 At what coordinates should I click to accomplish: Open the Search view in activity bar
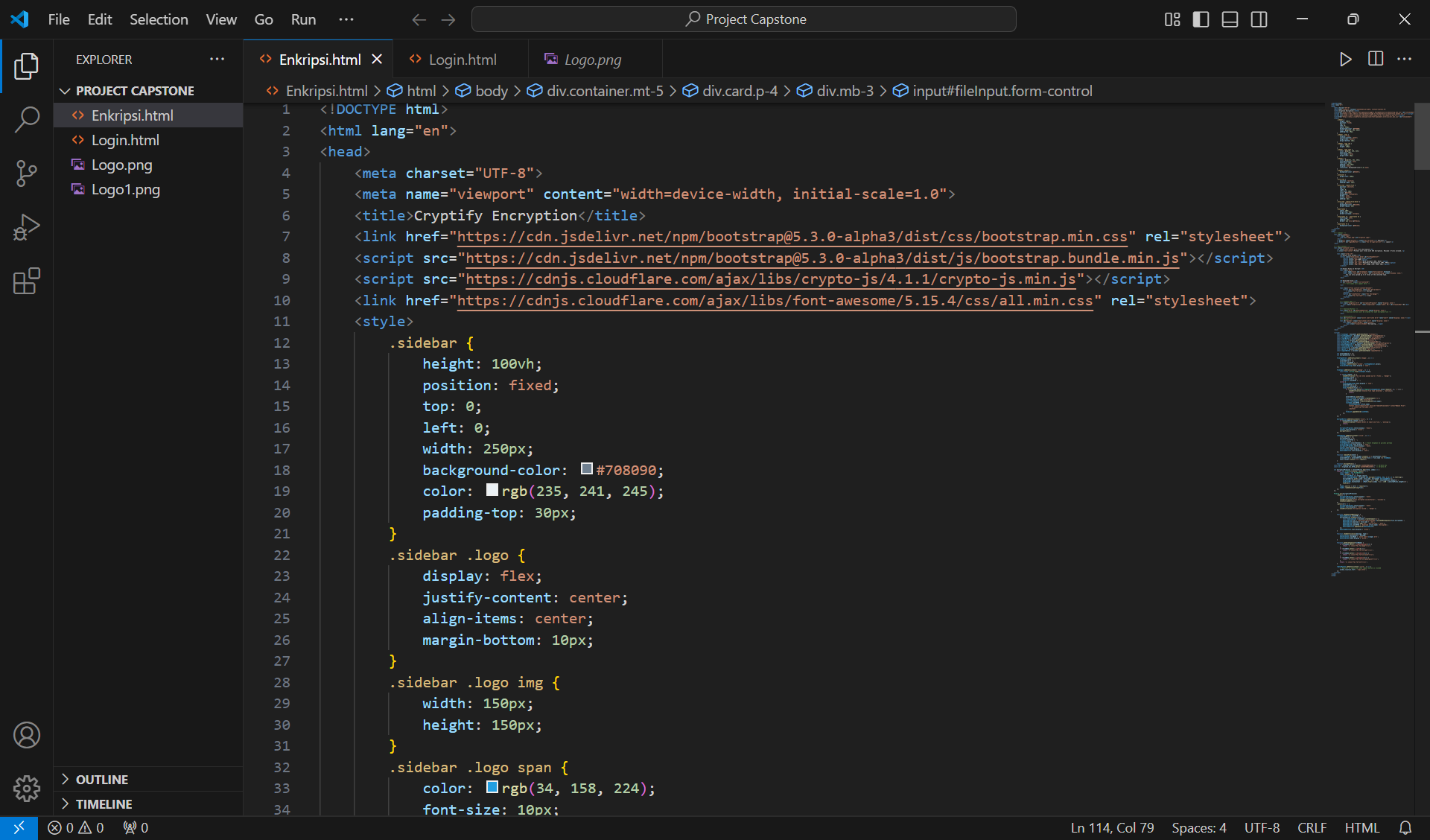(27, 119)
